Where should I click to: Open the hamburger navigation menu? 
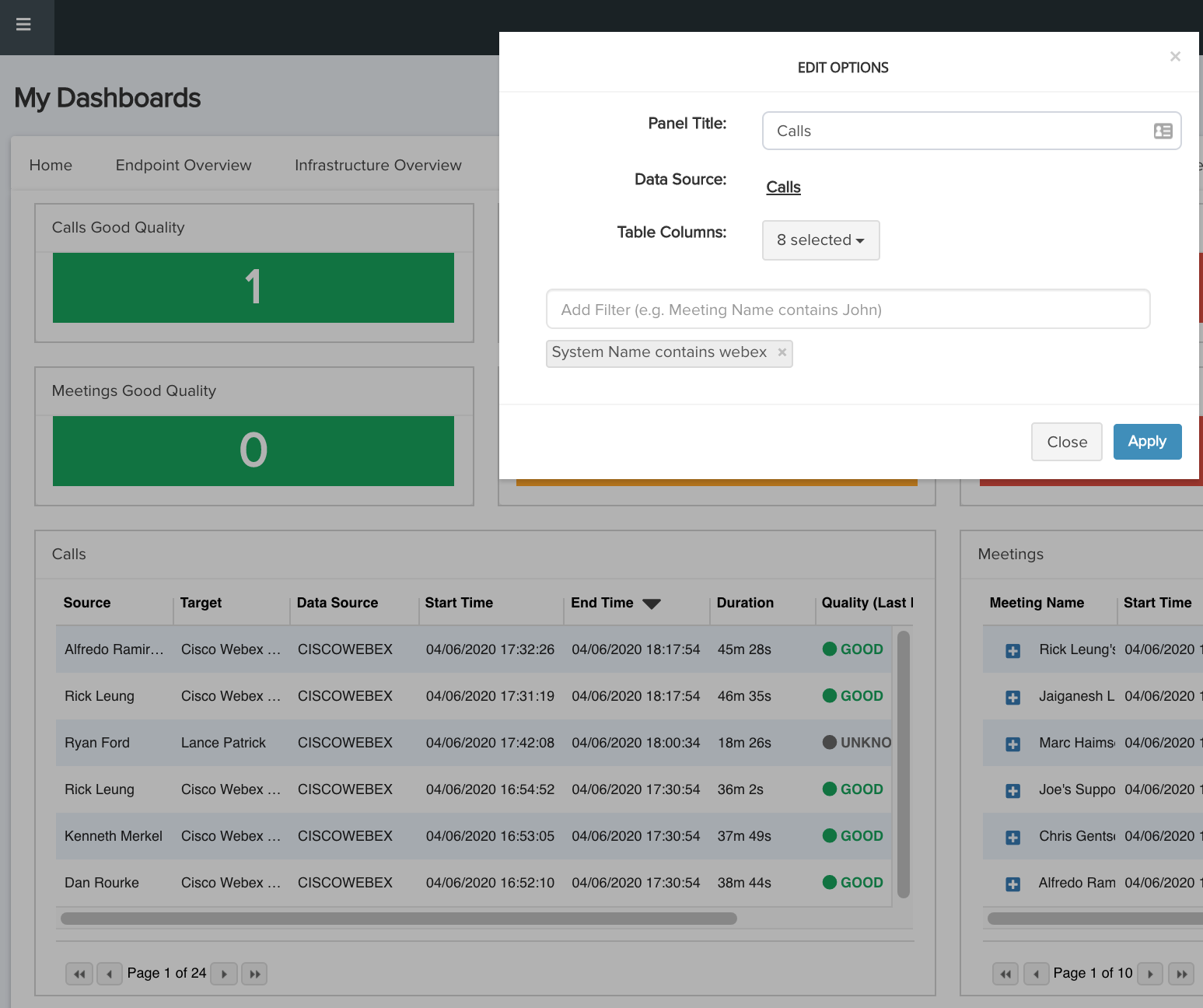point(23,24)
